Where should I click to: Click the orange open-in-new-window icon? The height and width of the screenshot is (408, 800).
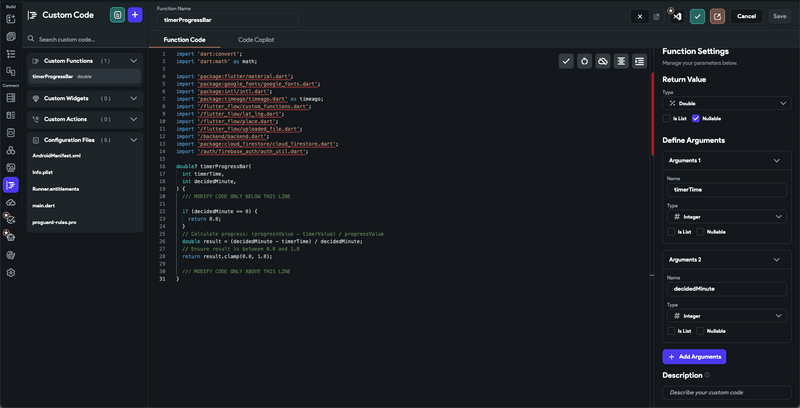[x=717, y=16]
